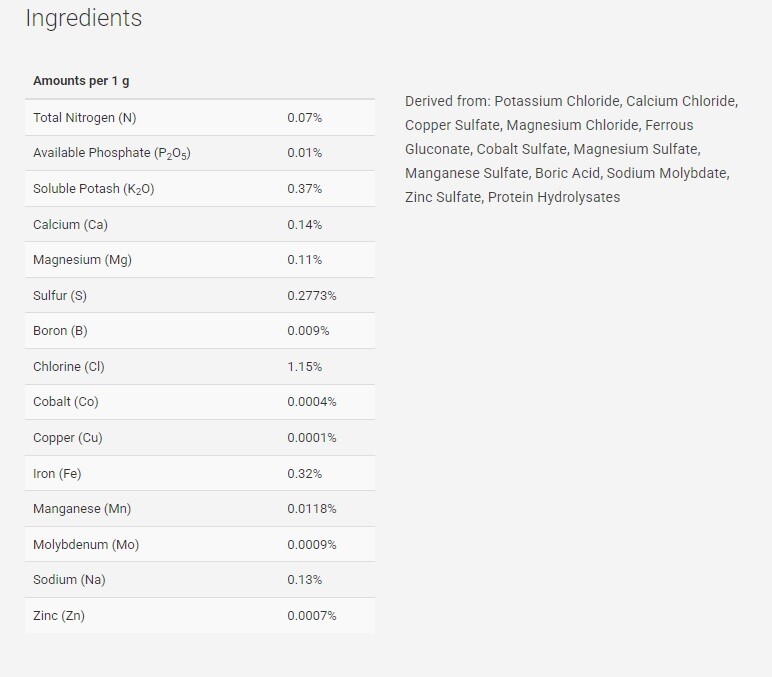Click the 'Protein Hydrolysates' text

click(554, 197)
